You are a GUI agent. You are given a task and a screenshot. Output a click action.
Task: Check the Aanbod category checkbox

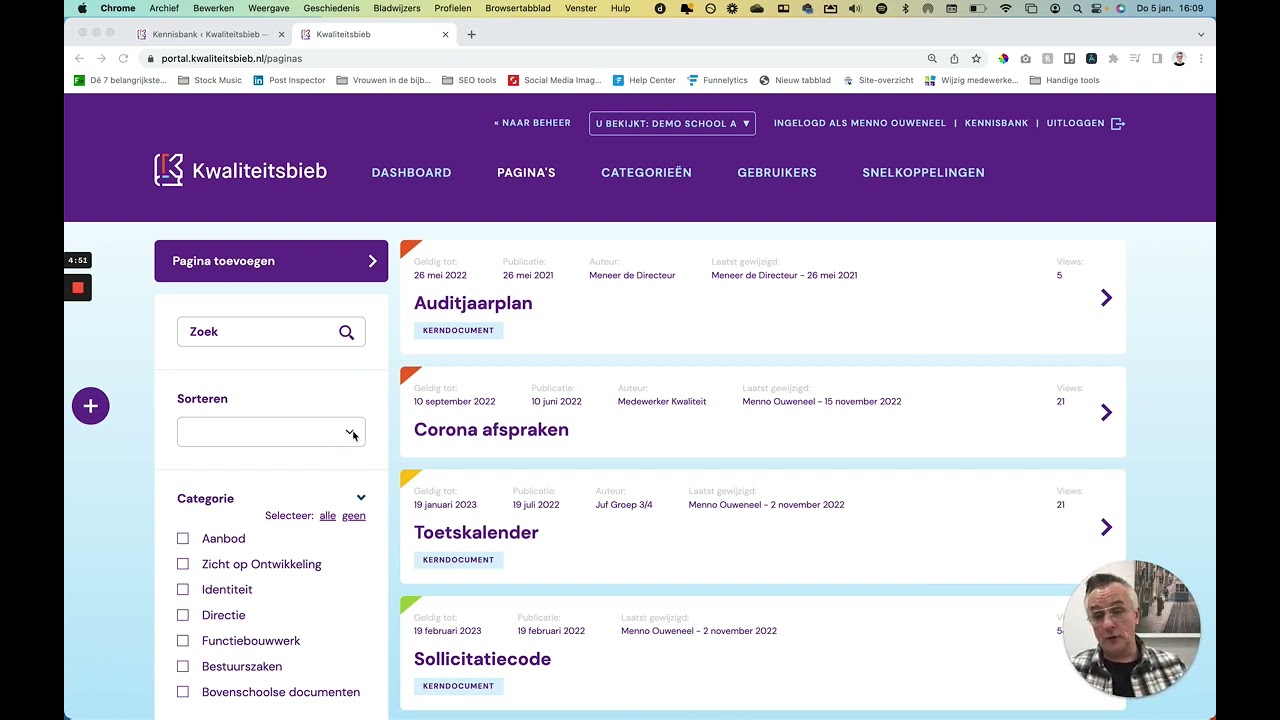(x=183, y=539)
